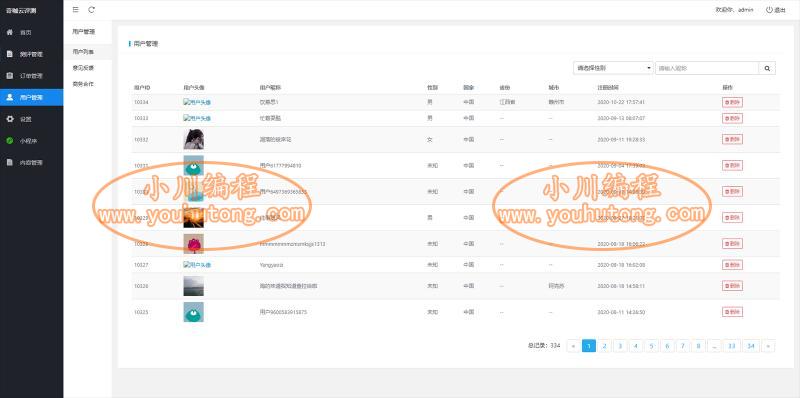Open the 内容管理 document icon
Image resolution: width=800 pixels, height=398 pixels.
(9, 162)
